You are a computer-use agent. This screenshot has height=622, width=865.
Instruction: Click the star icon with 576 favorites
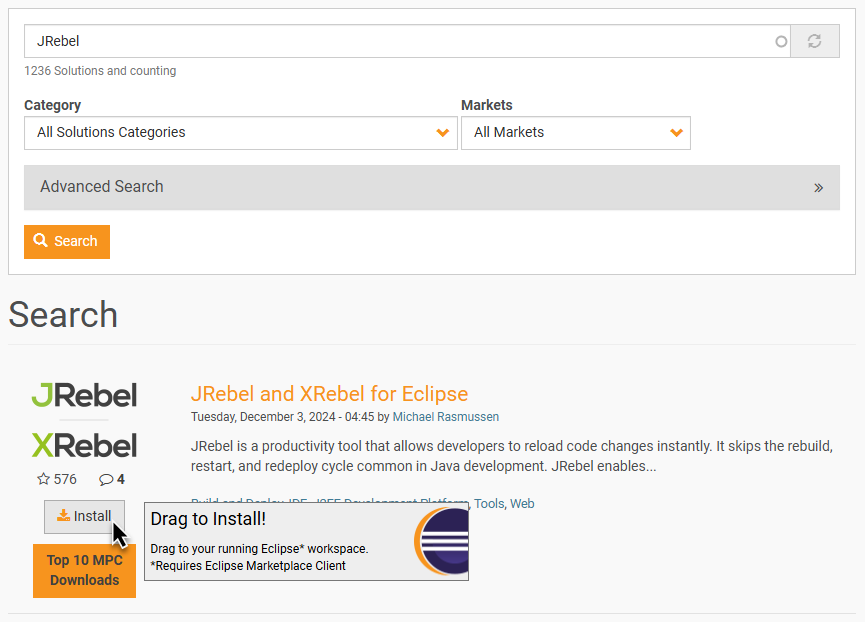click(x=44, y=479)
